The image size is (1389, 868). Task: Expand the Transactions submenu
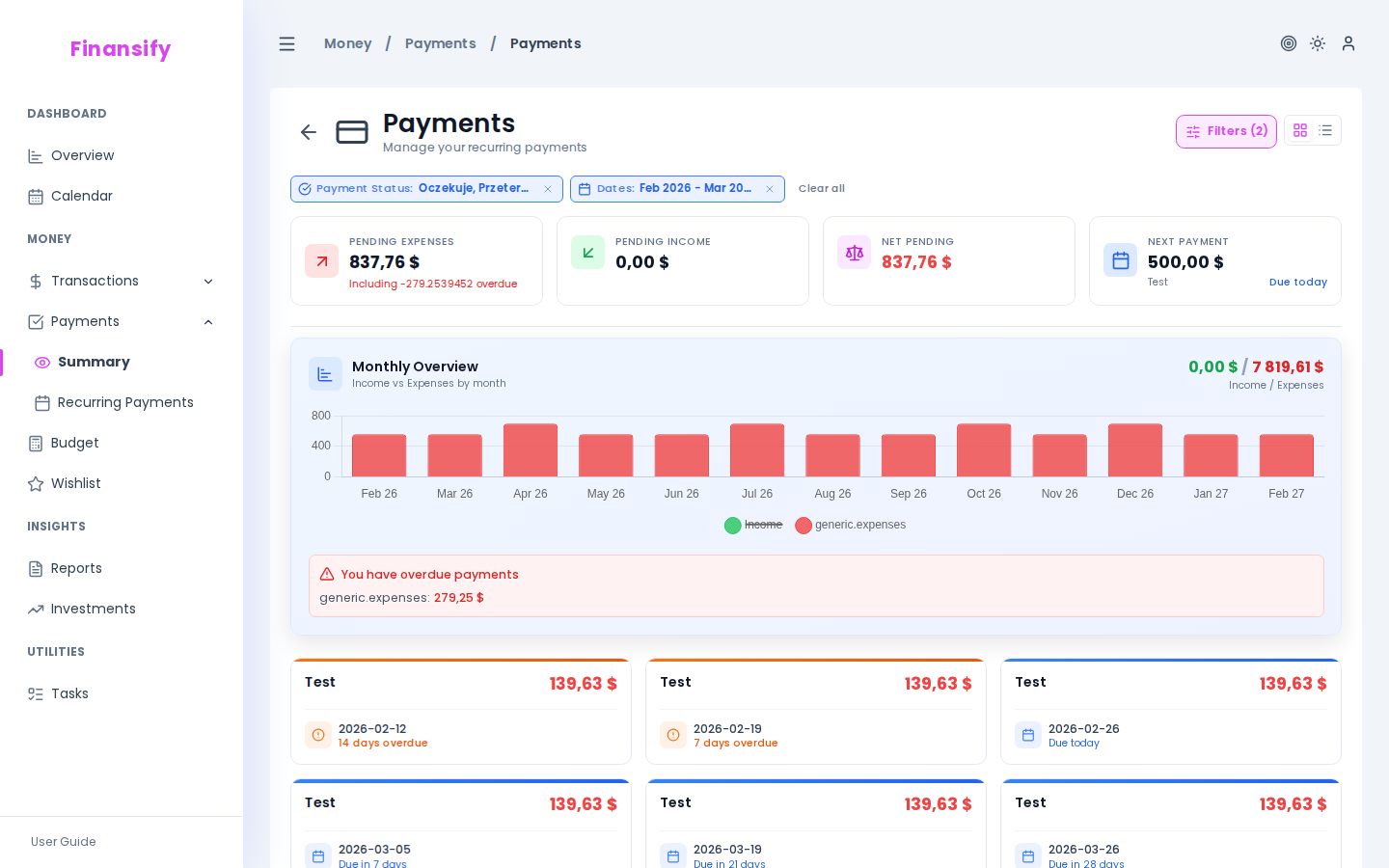coord(208,281)
